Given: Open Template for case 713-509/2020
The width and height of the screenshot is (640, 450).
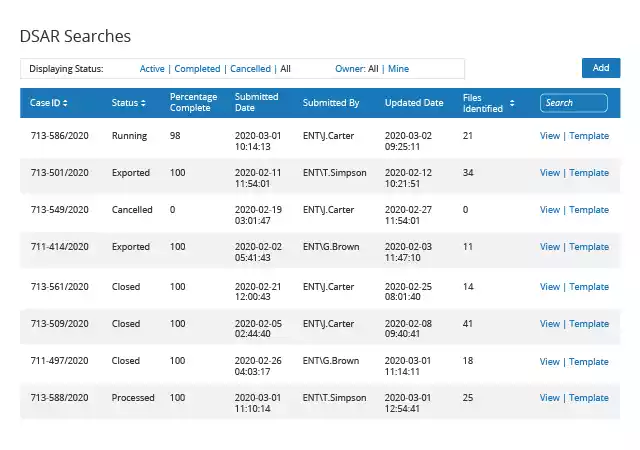Looking at the screenshot, I should 589,323.
